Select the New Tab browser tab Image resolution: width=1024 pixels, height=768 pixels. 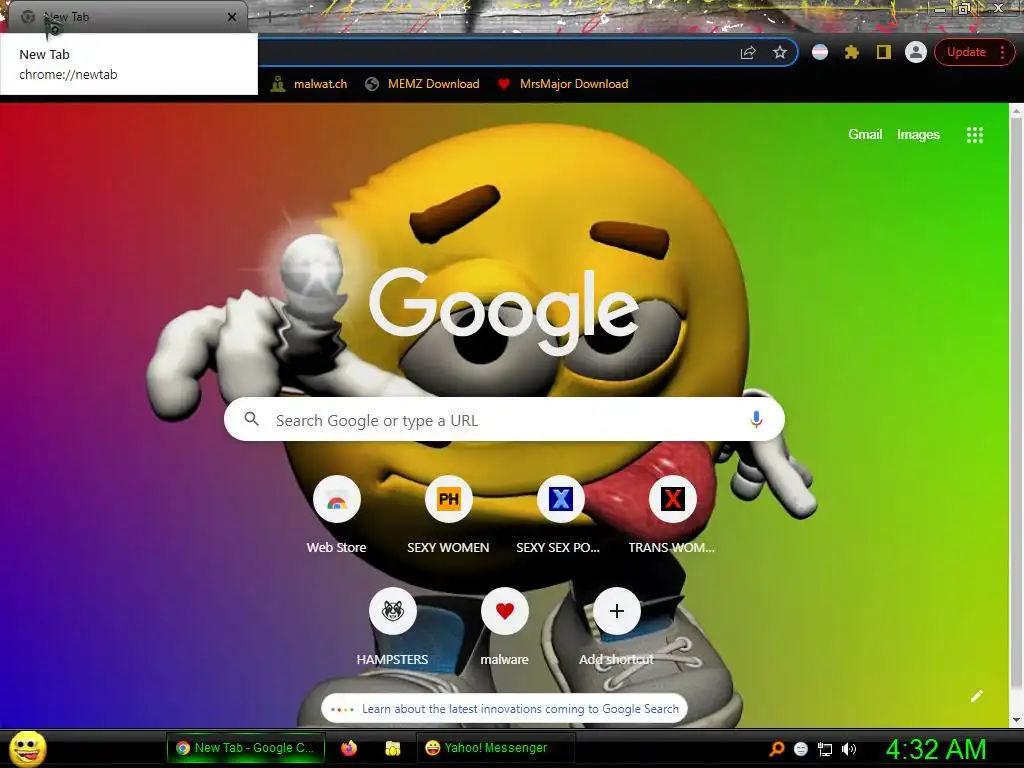pos(127,17)
